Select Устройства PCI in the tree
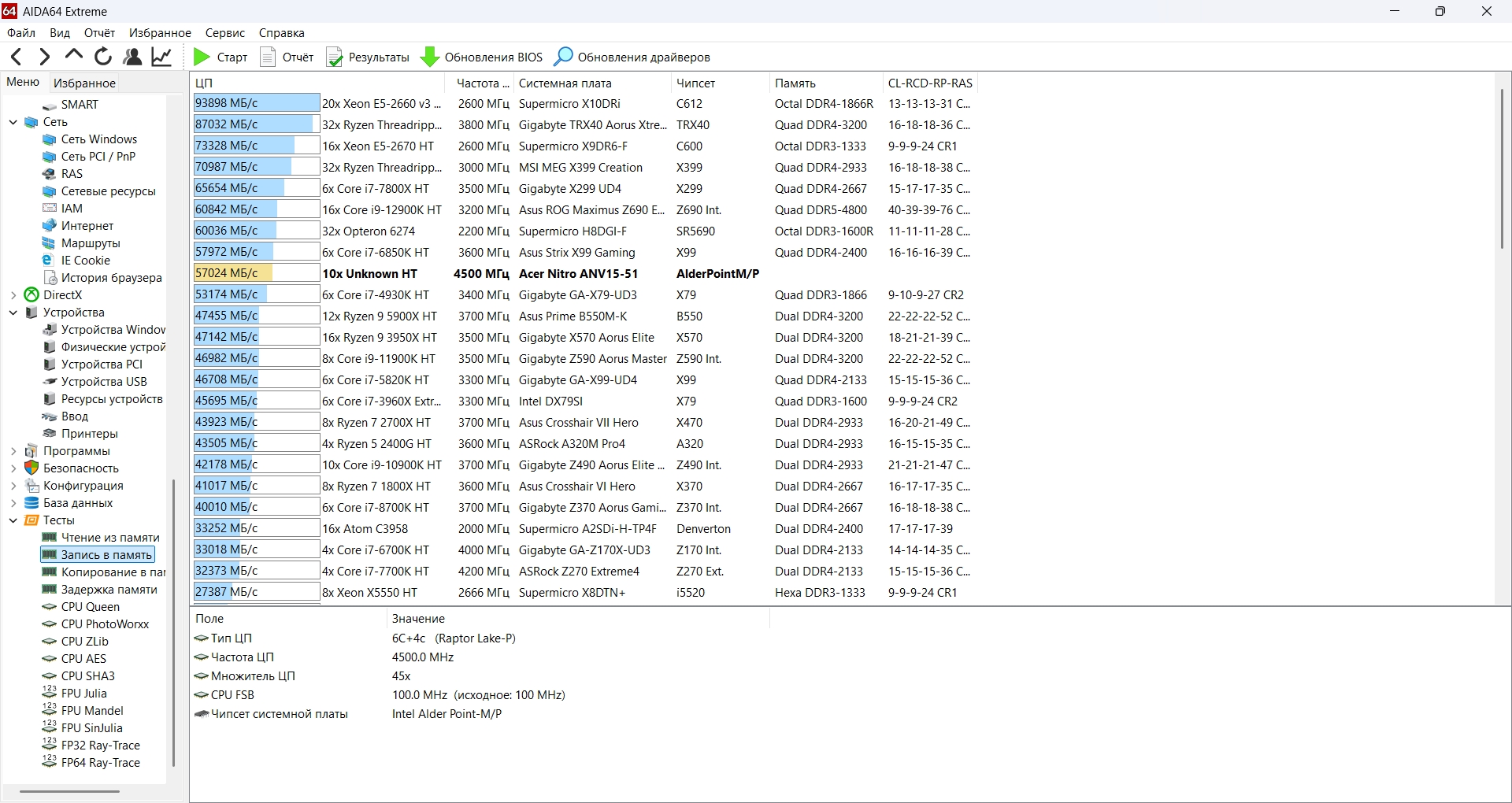 (93, 364)
